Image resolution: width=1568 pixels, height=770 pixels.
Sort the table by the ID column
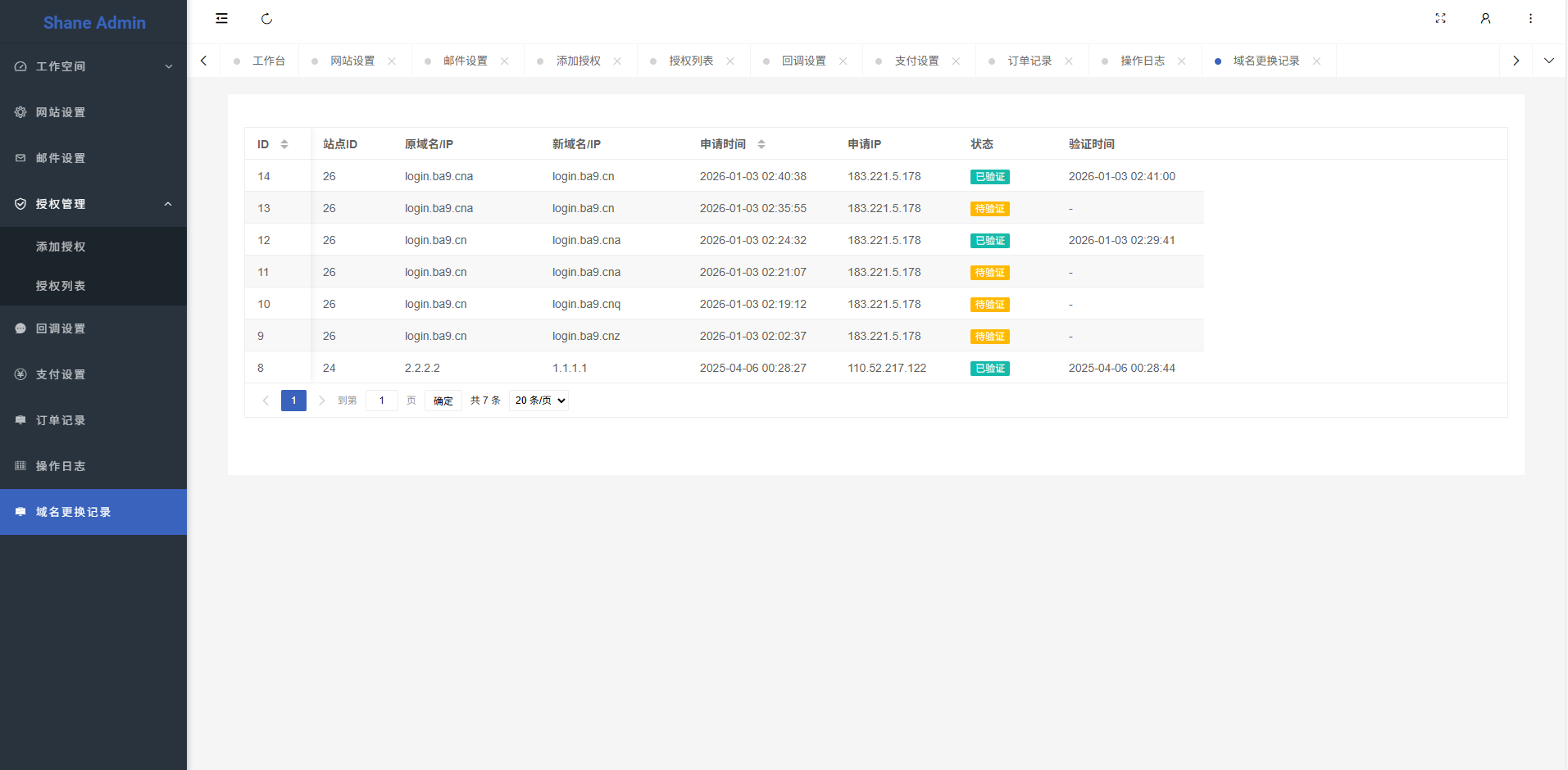(x=284, y=144)
